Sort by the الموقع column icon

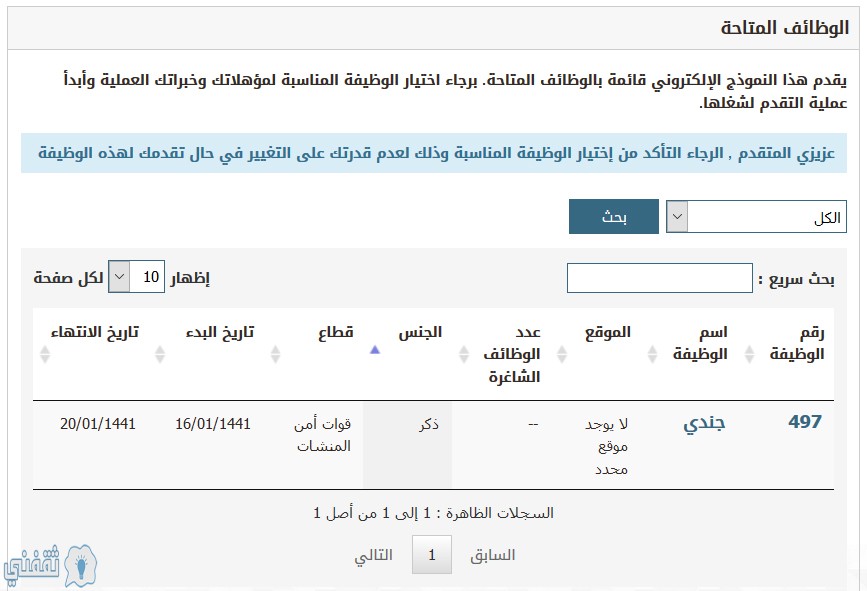pyautogui.click(x=562, y=354)
